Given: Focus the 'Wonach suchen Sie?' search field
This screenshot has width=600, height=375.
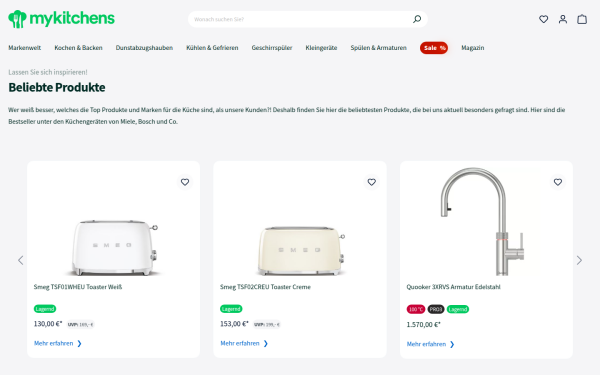Looking at the screenshot, I should point(300,19).
